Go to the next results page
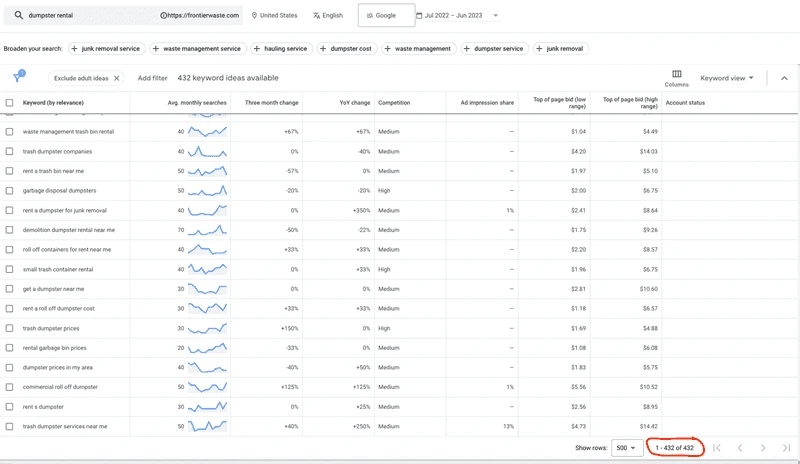The width and height of the screenshot is (800, 464). pos(762,448)
